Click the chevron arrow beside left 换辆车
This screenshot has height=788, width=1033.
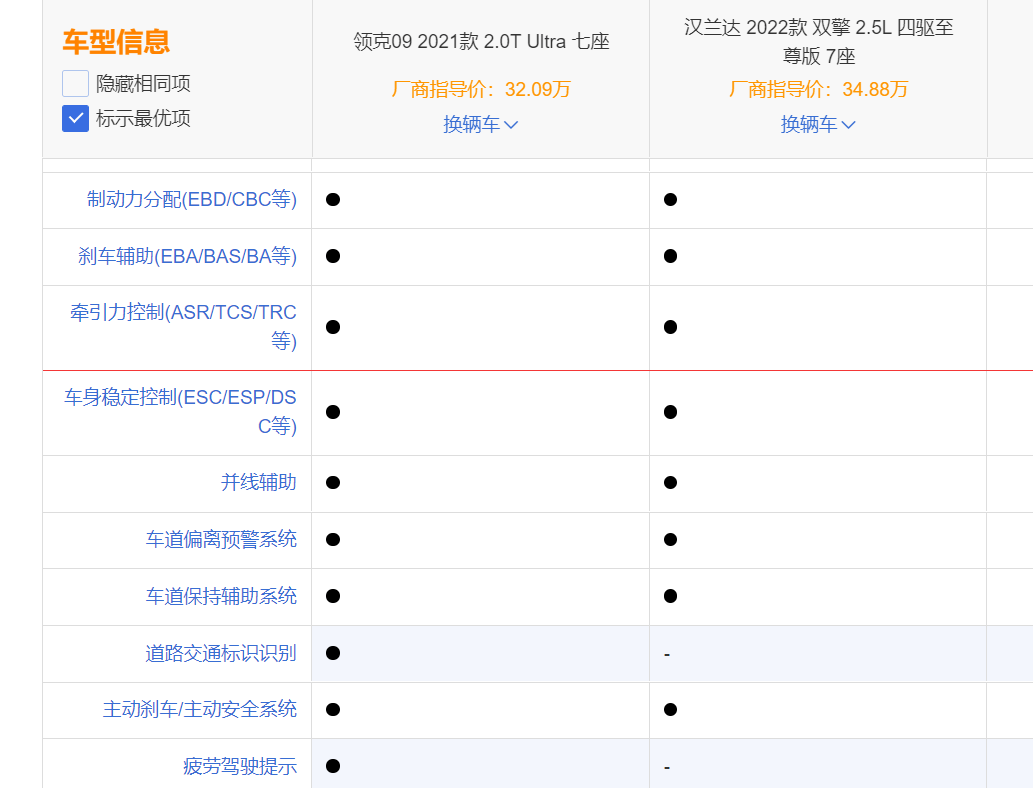tap(511, 125)
